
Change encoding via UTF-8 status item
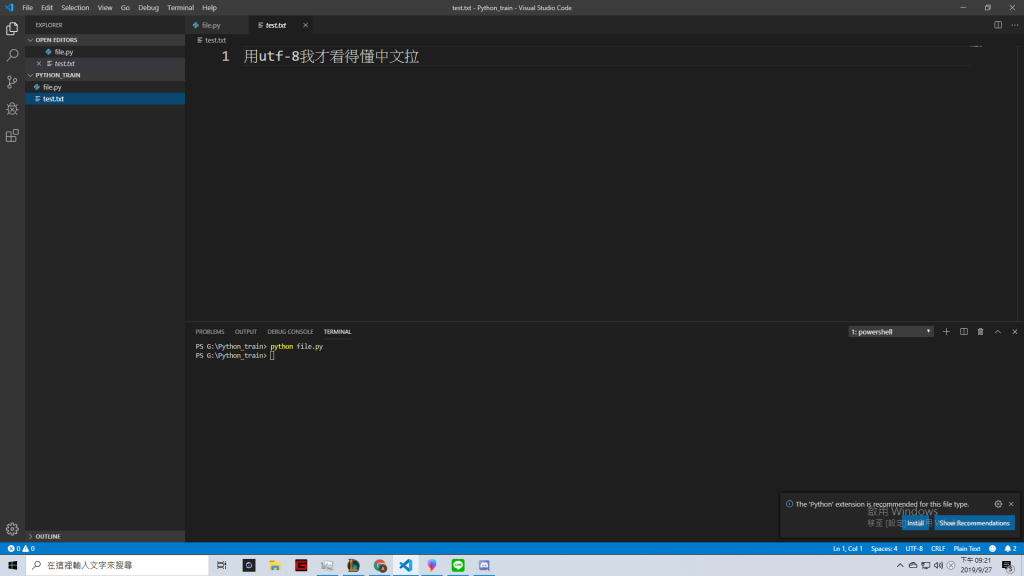(x=914, y=549)
